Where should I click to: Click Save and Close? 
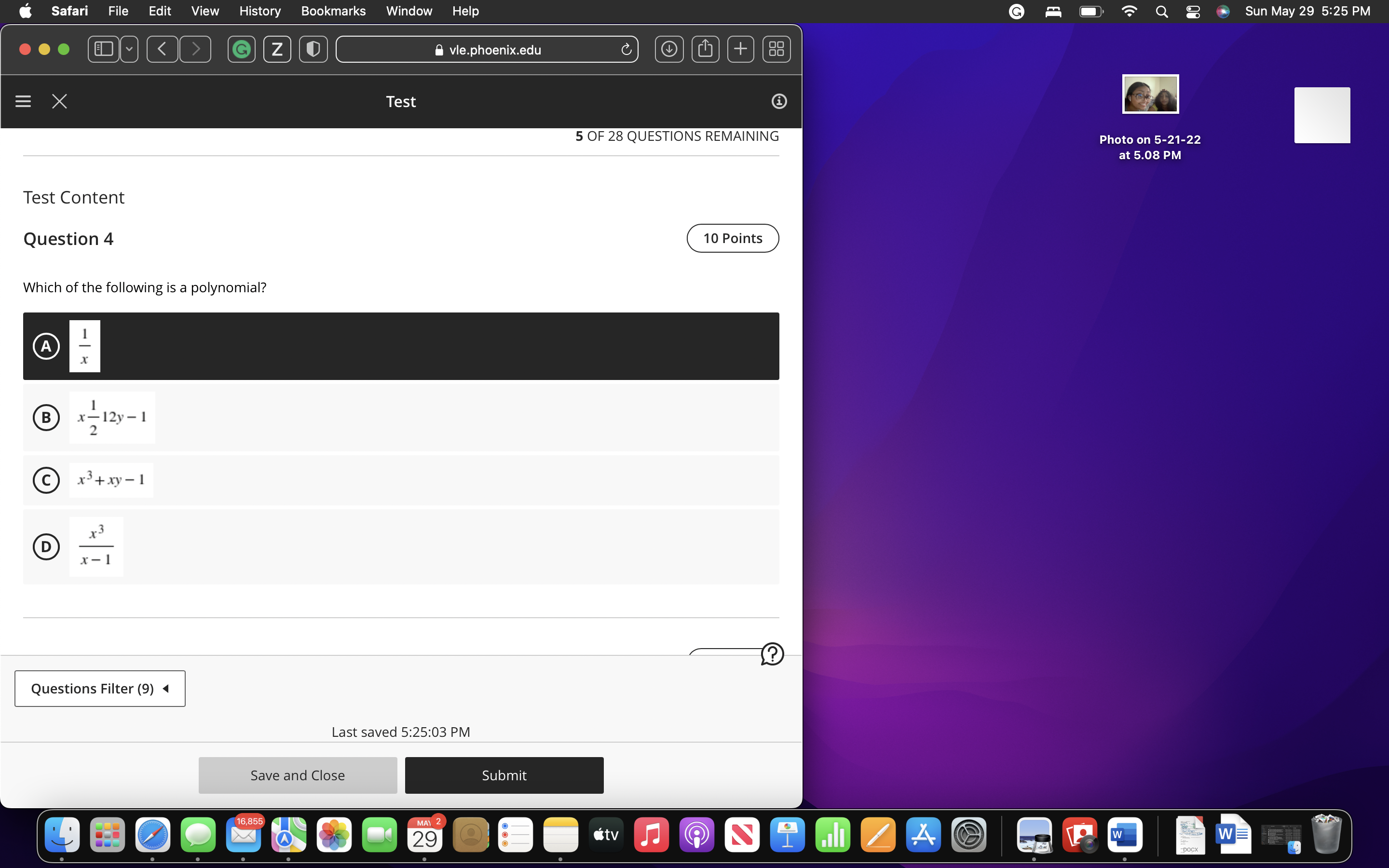pyautogui.click(x=297, y=774)
